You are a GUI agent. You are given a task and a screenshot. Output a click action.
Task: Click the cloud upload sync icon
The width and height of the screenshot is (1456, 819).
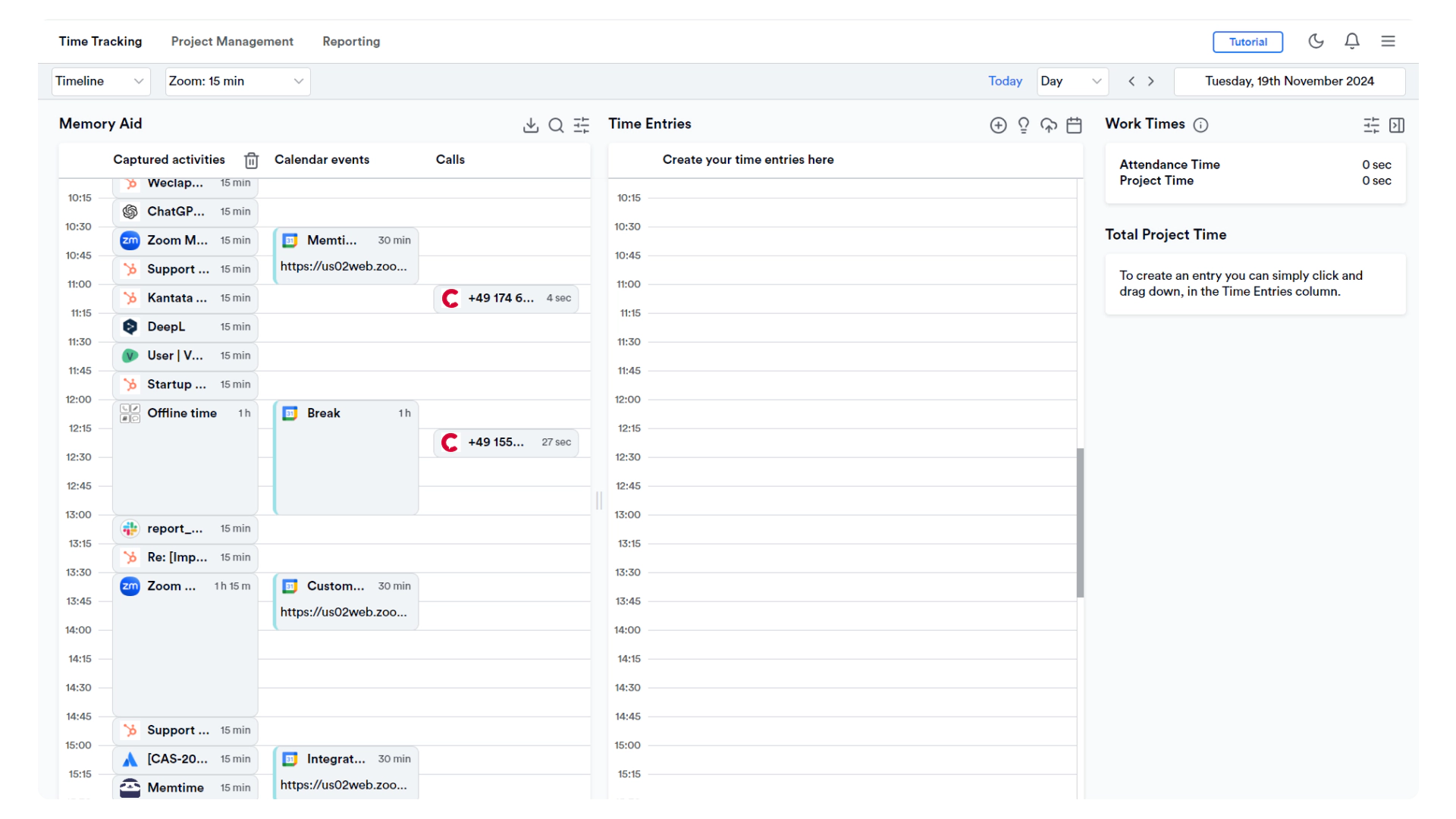click(x=1049, y=125)
